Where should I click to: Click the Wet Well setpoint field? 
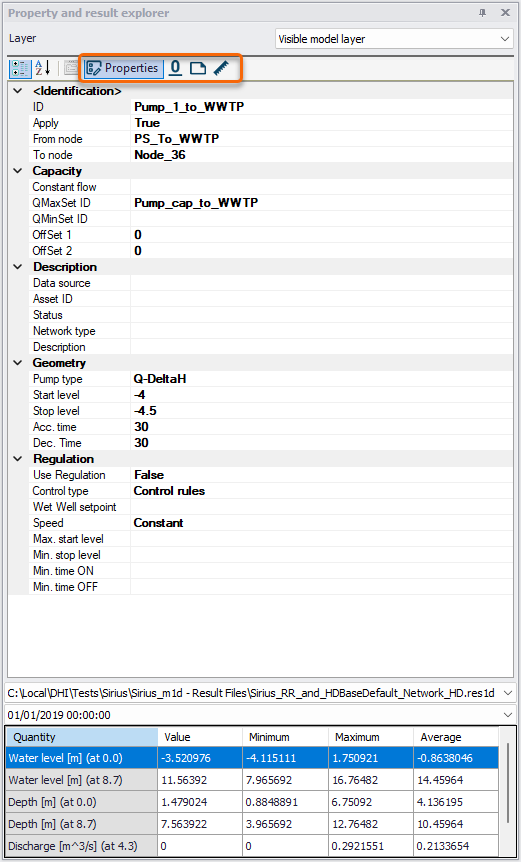tap(322, 507)
